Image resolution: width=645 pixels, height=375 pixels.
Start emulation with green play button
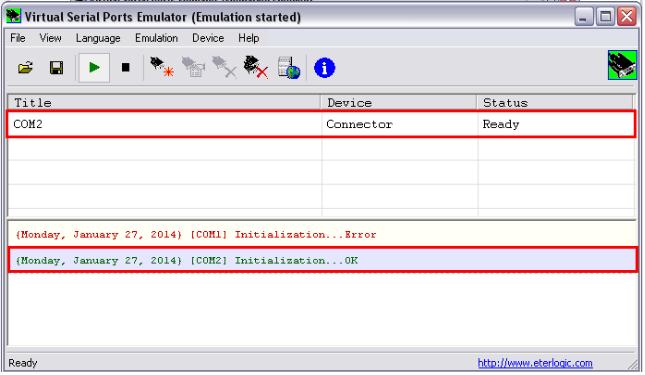pos(94,67)
